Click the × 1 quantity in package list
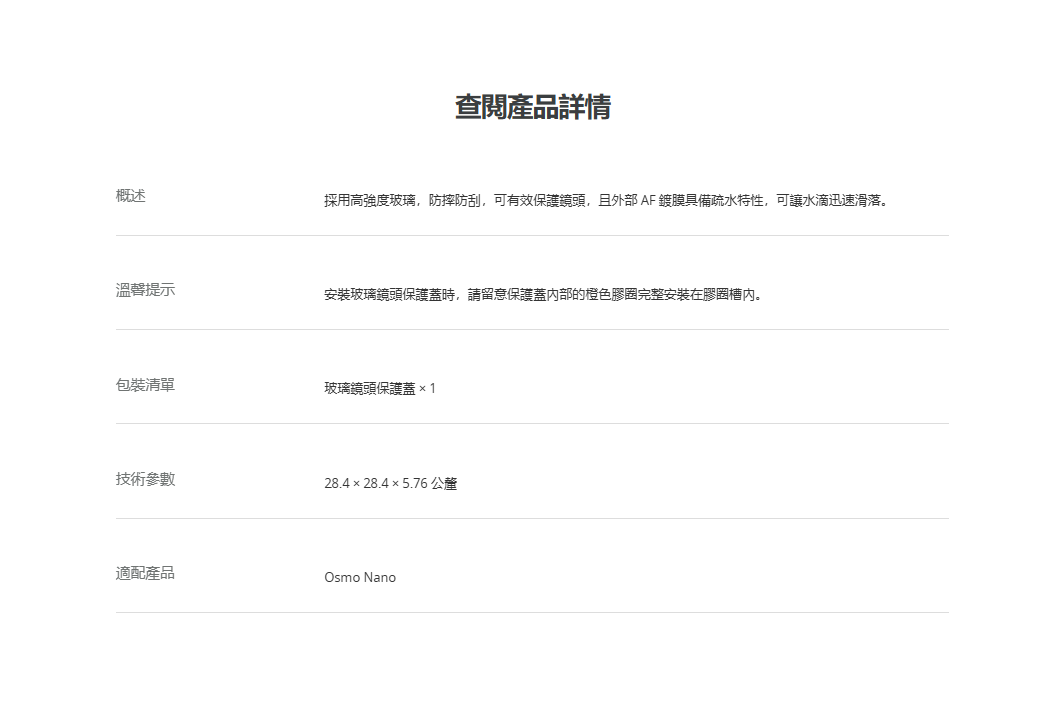This screenshot has height=712, width=1045. tap(427, 389)
